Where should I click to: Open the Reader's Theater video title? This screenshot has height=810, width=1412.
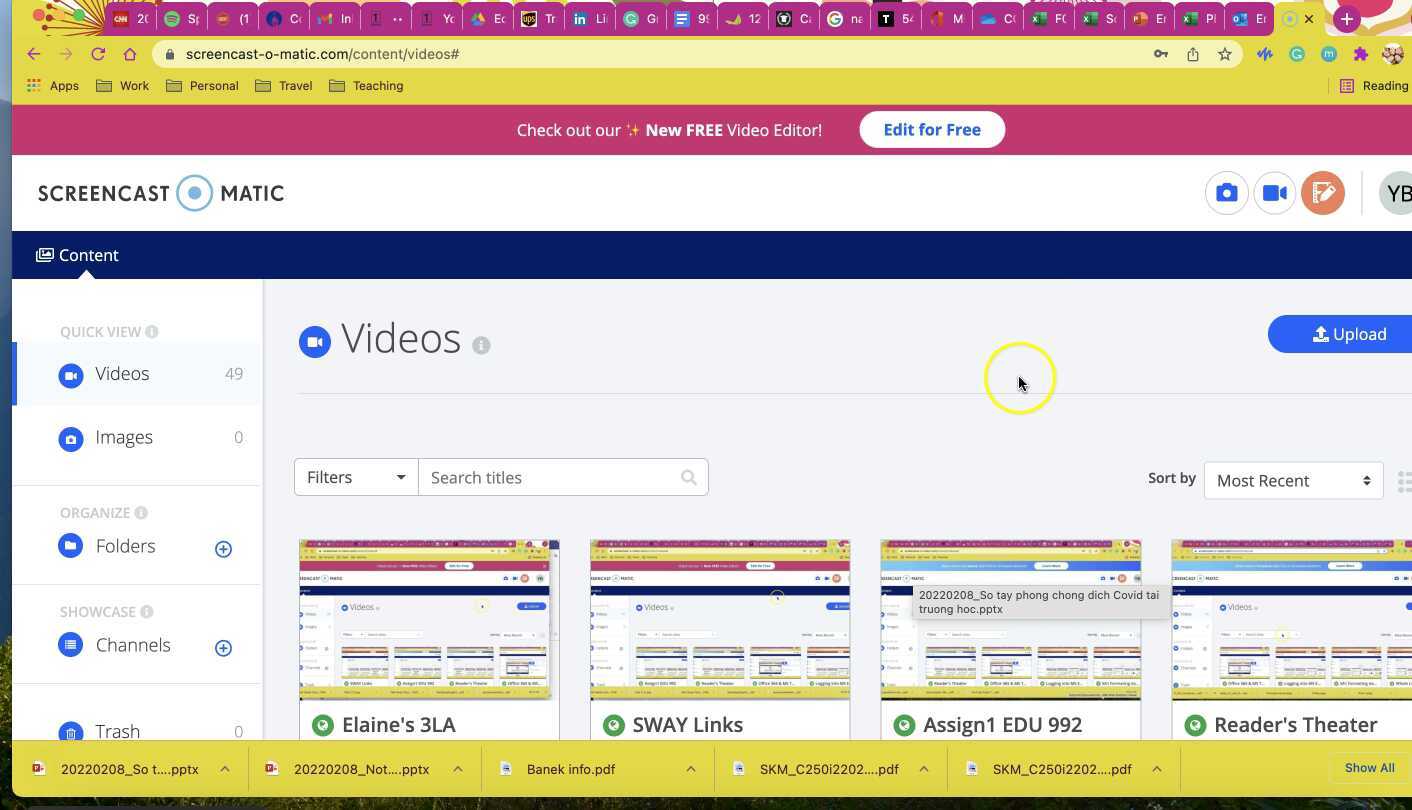(1295, 725)
